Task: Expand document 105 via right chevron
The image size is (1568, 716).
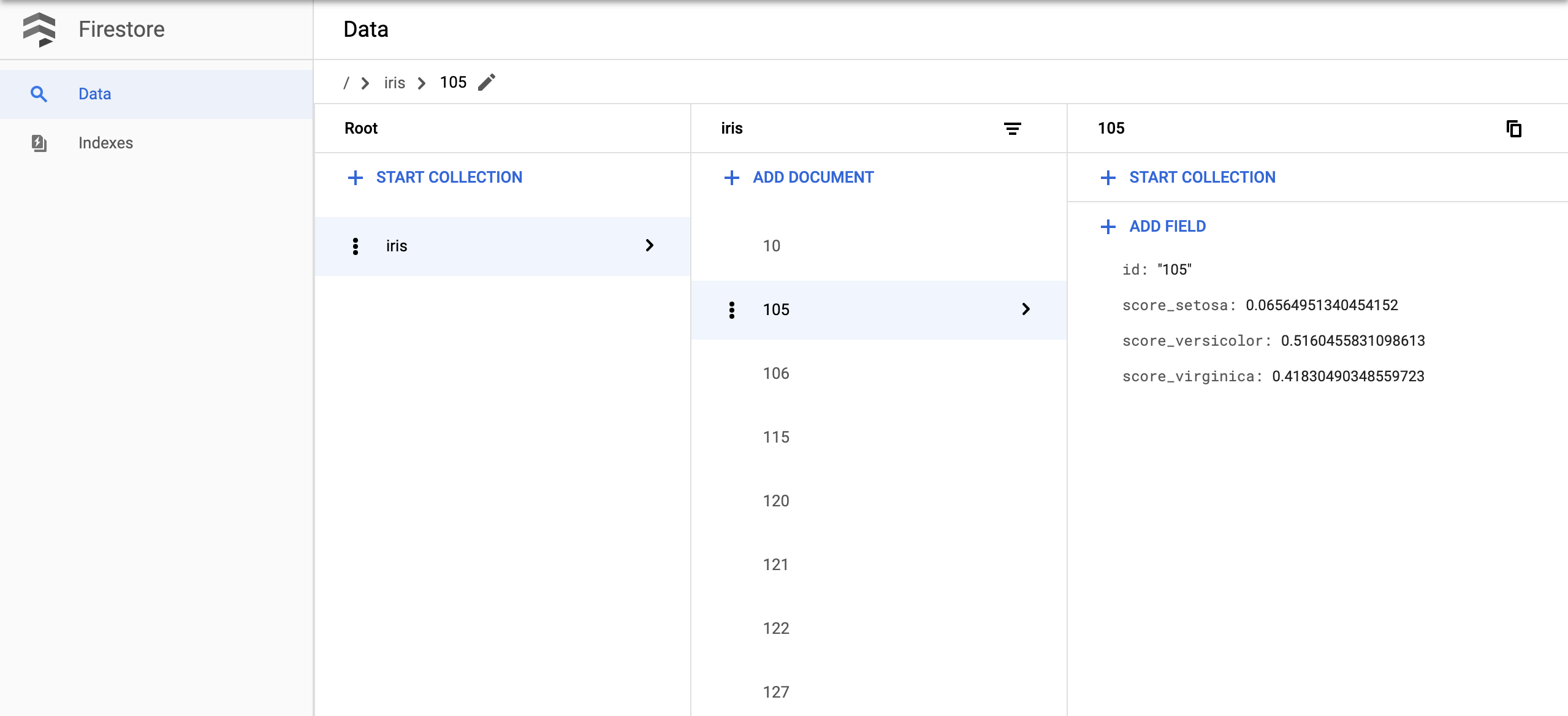Action: tap(1026, 310)
